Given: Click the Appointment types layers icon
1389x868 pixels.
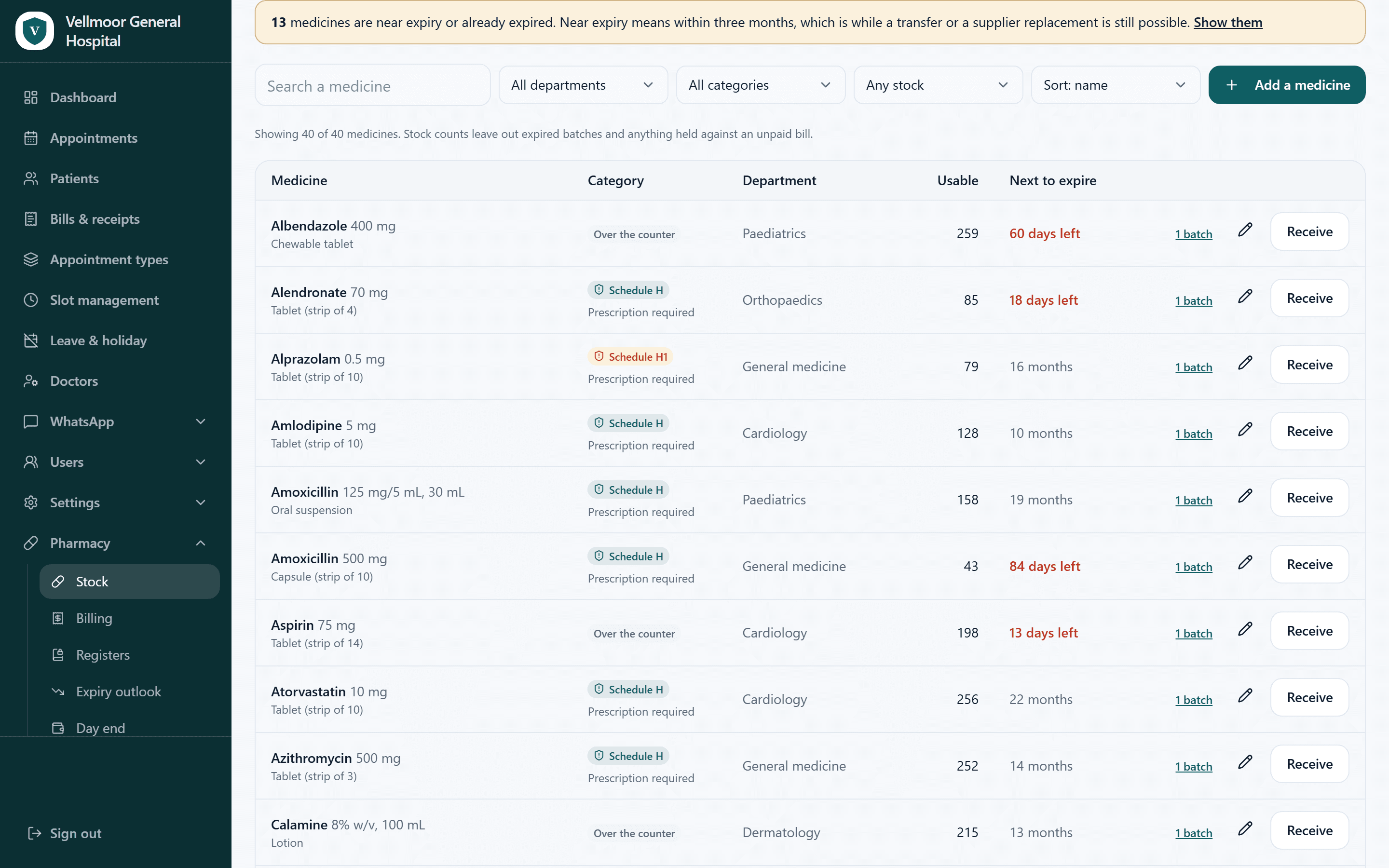Looking at the screenshot, I should pos(31,259).
